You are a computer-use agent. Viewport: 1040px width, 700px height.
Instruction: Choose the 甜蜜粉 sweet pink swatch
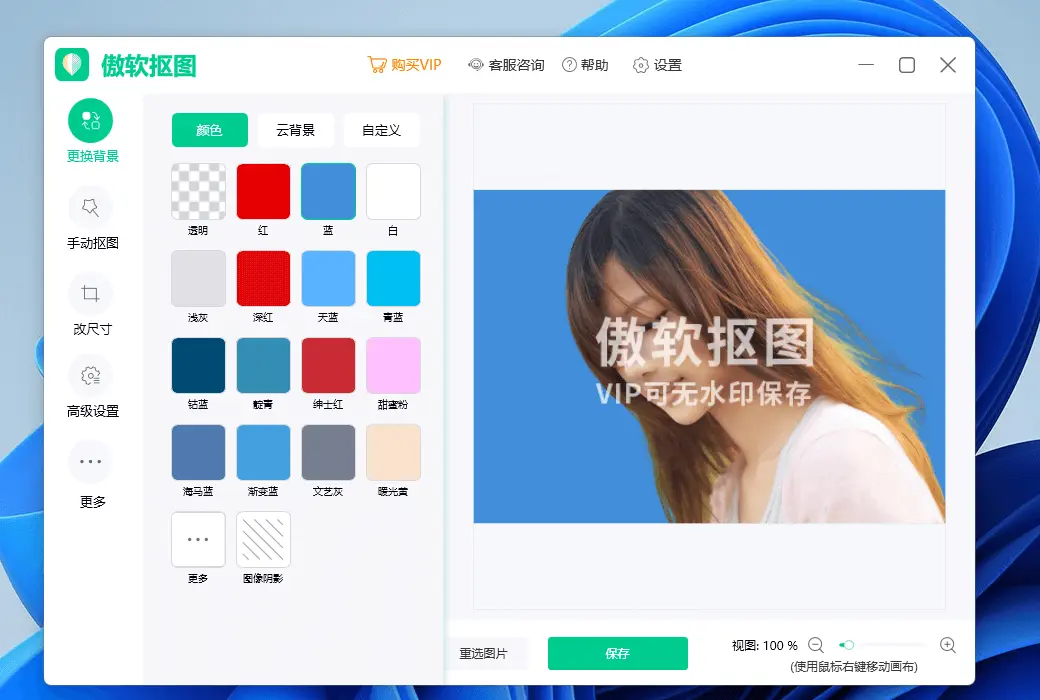[x=393, y=365]
